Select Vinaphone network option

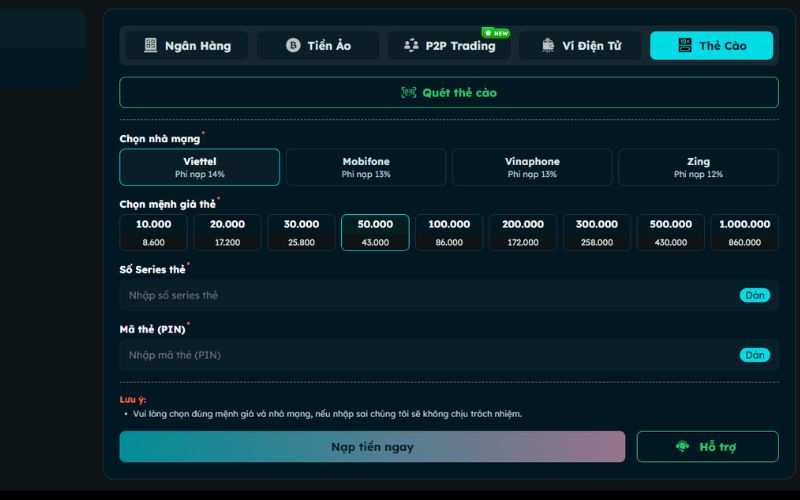pos(532,167)
